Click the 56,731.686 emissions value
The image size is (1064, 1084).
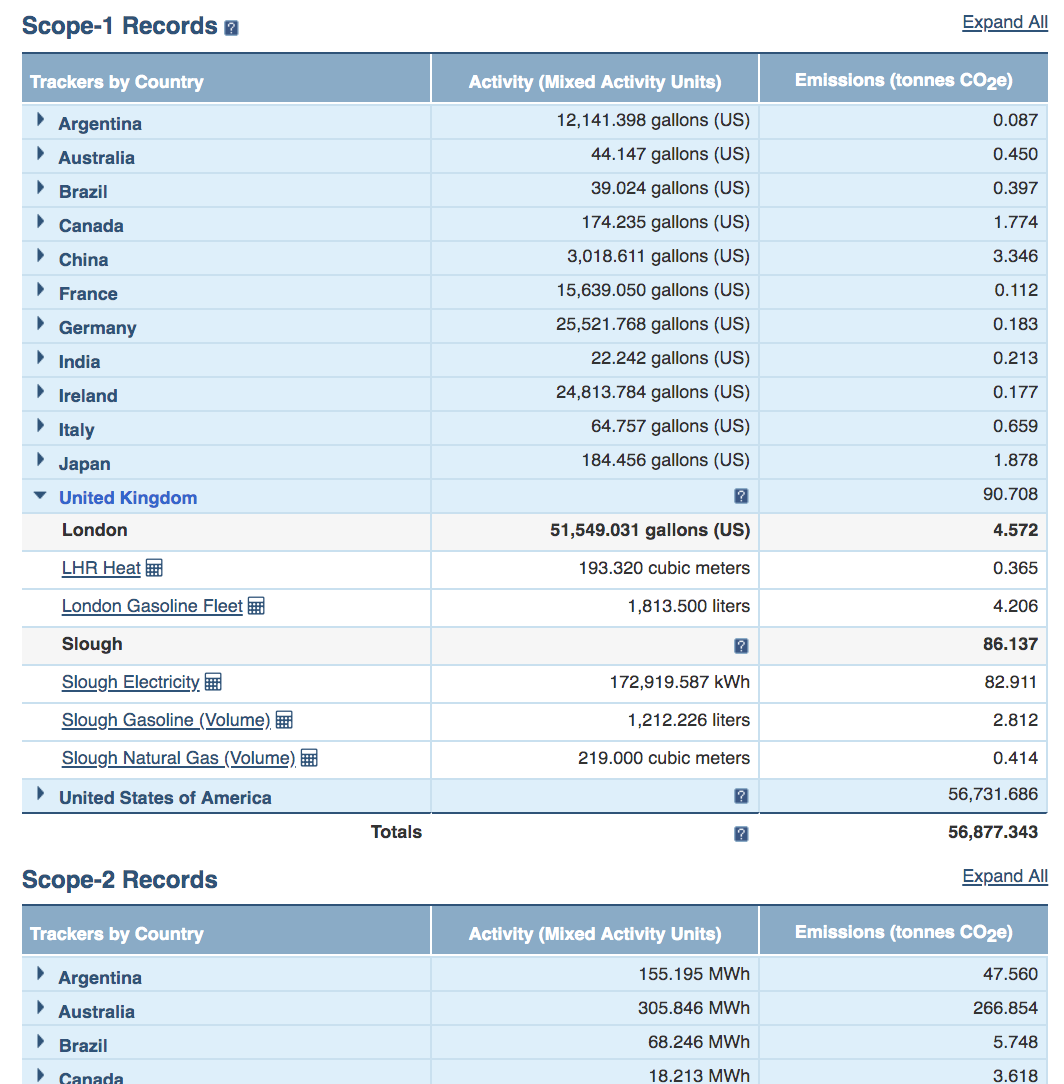point(993,794)
